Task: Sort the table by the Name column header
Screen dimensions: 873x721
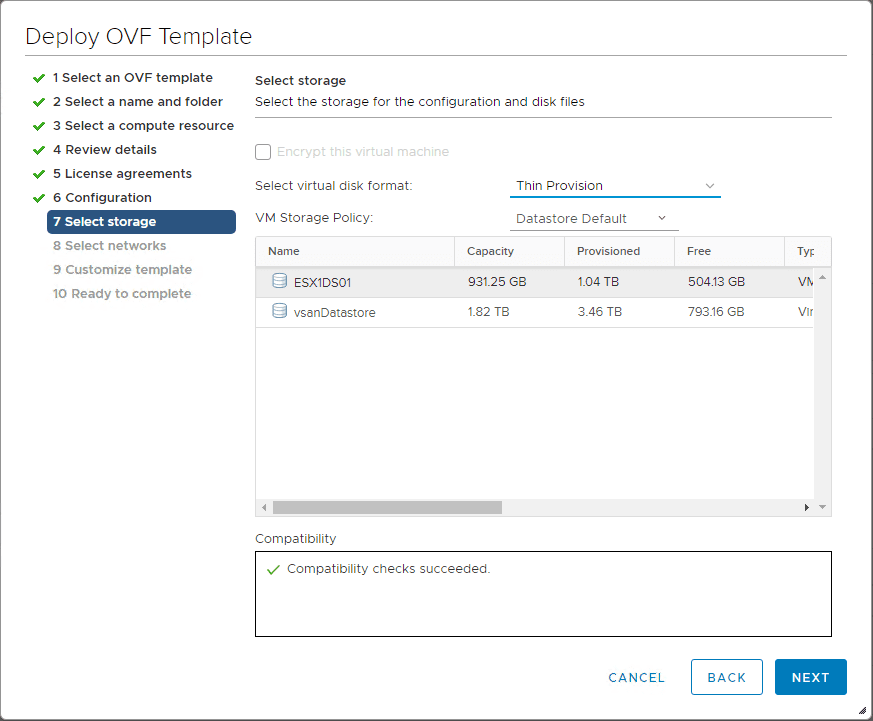Action: click(x=283, y=251)
